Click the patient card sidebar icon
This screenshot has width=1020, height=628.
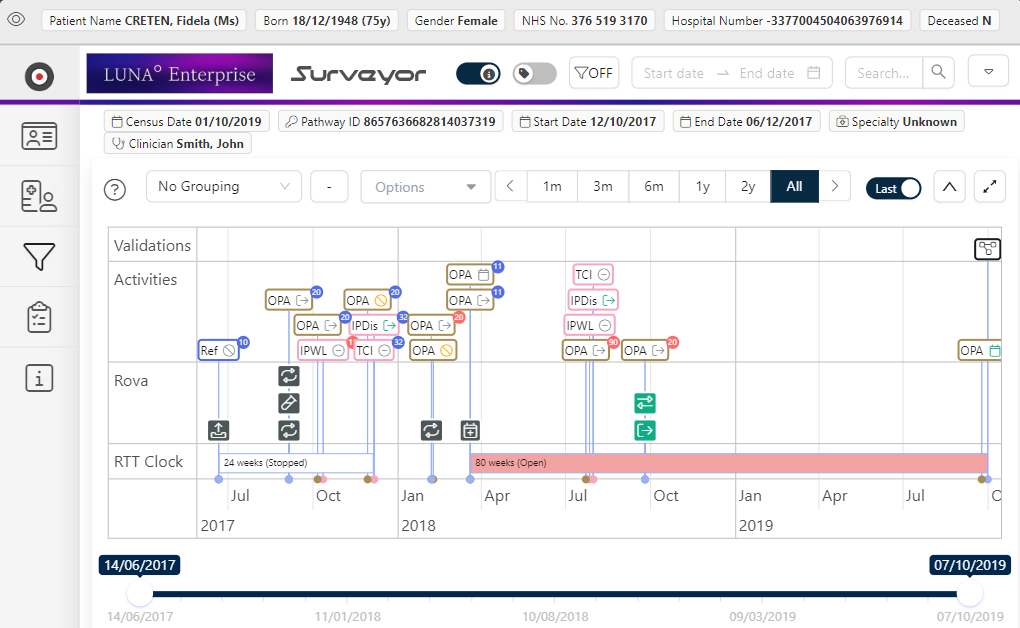click(39, 137)
